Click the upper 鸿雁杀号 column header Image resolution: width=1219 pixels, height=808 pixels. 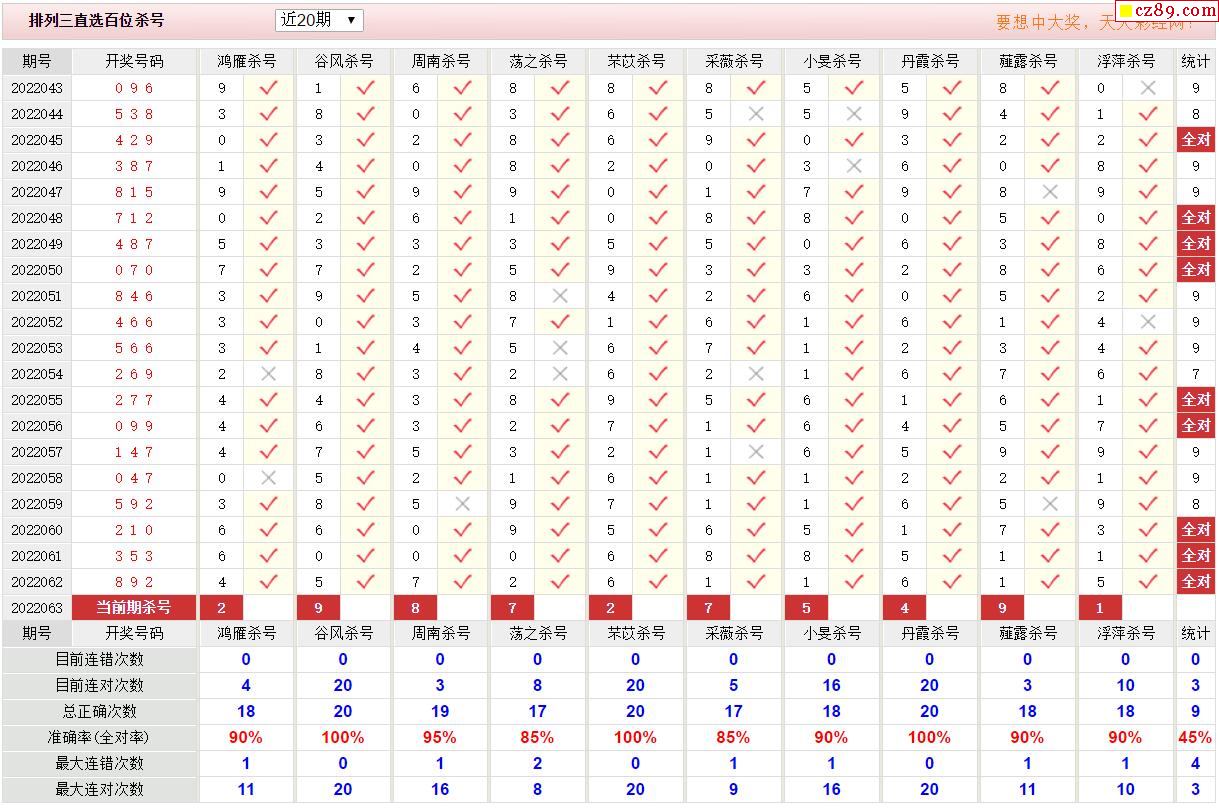point(246,61)
